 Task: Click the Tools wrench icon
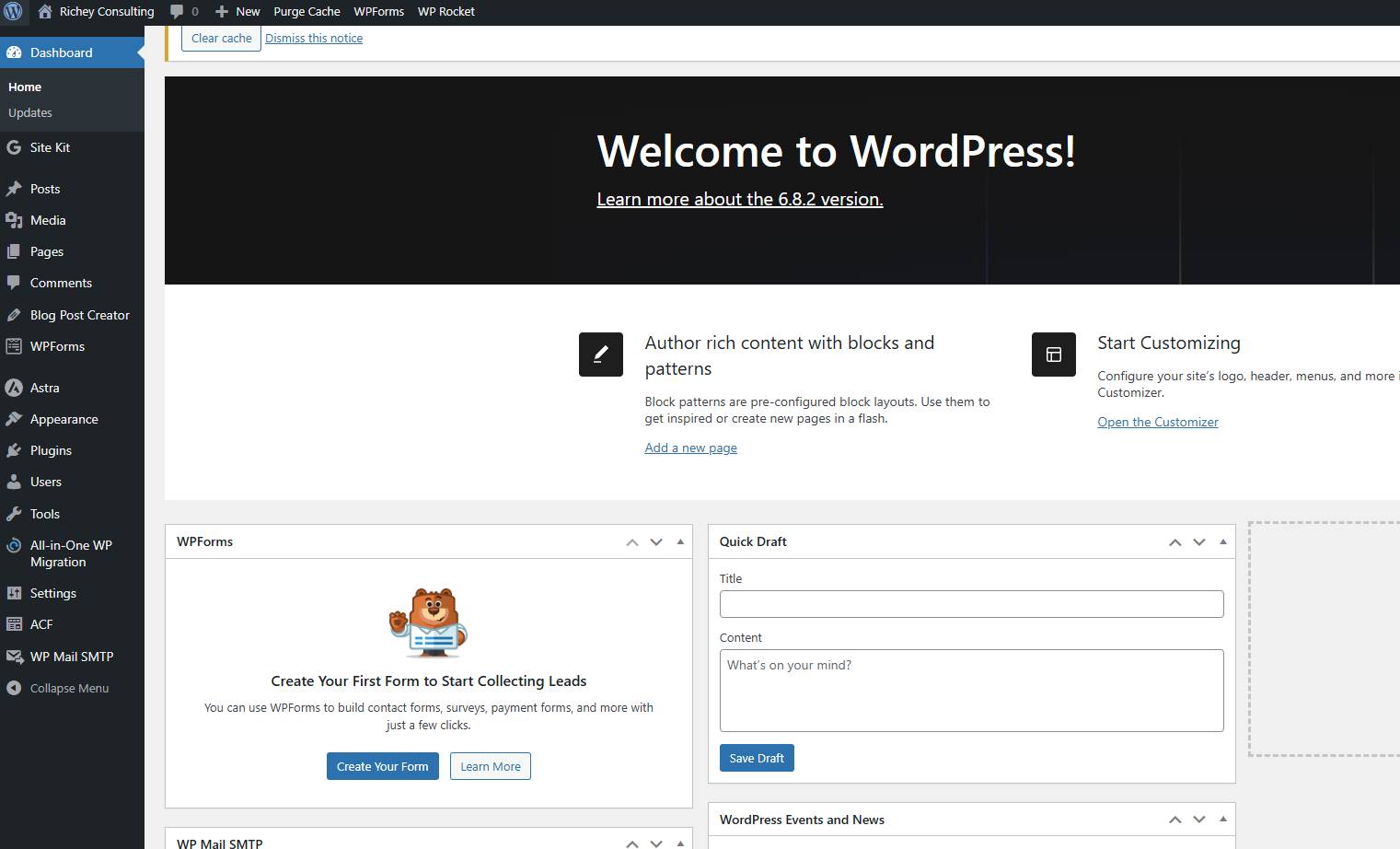(x=14, y=514)
